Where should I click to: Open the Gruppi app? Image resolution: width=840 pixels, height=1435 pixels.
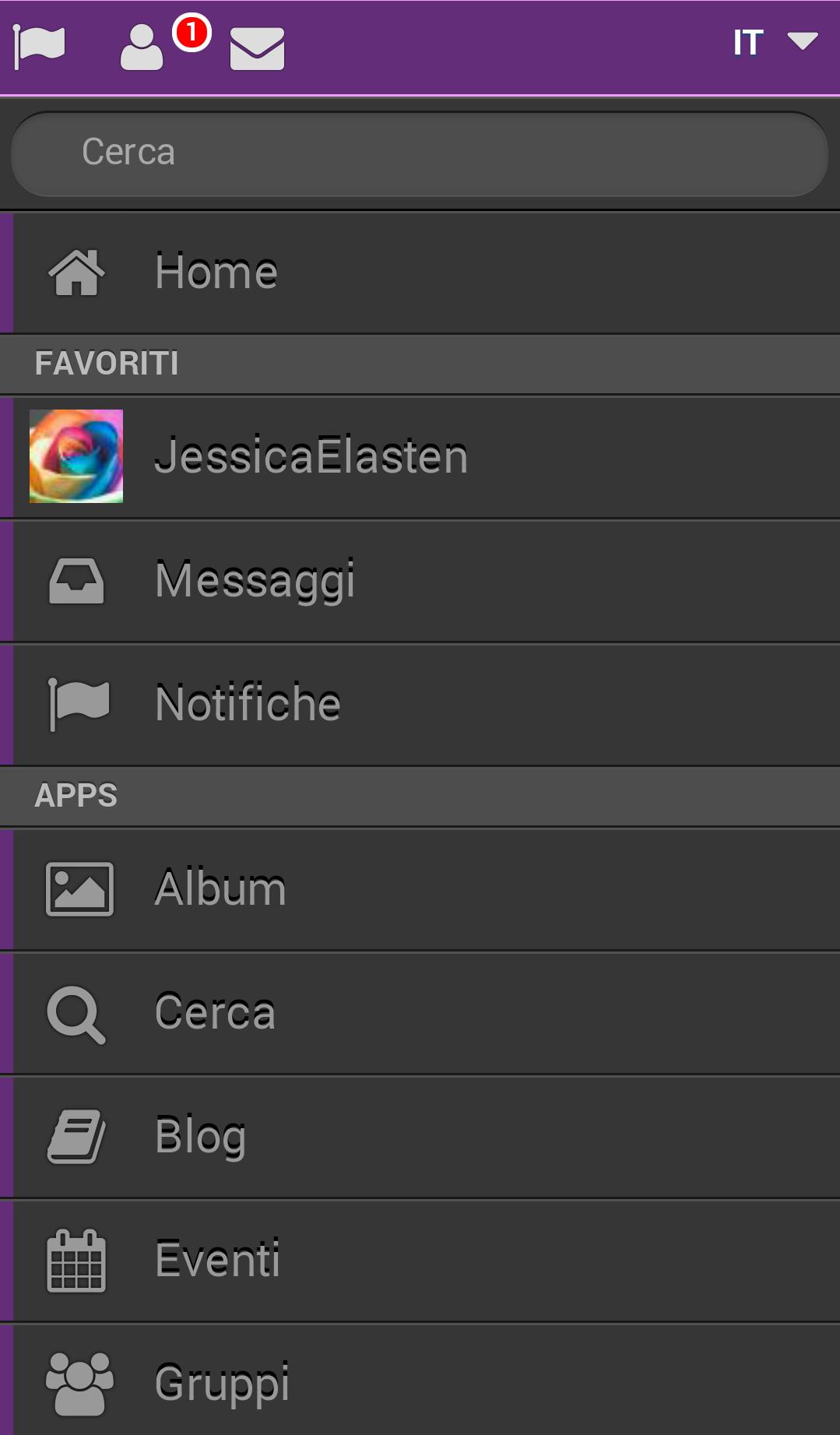[222, 1383]
